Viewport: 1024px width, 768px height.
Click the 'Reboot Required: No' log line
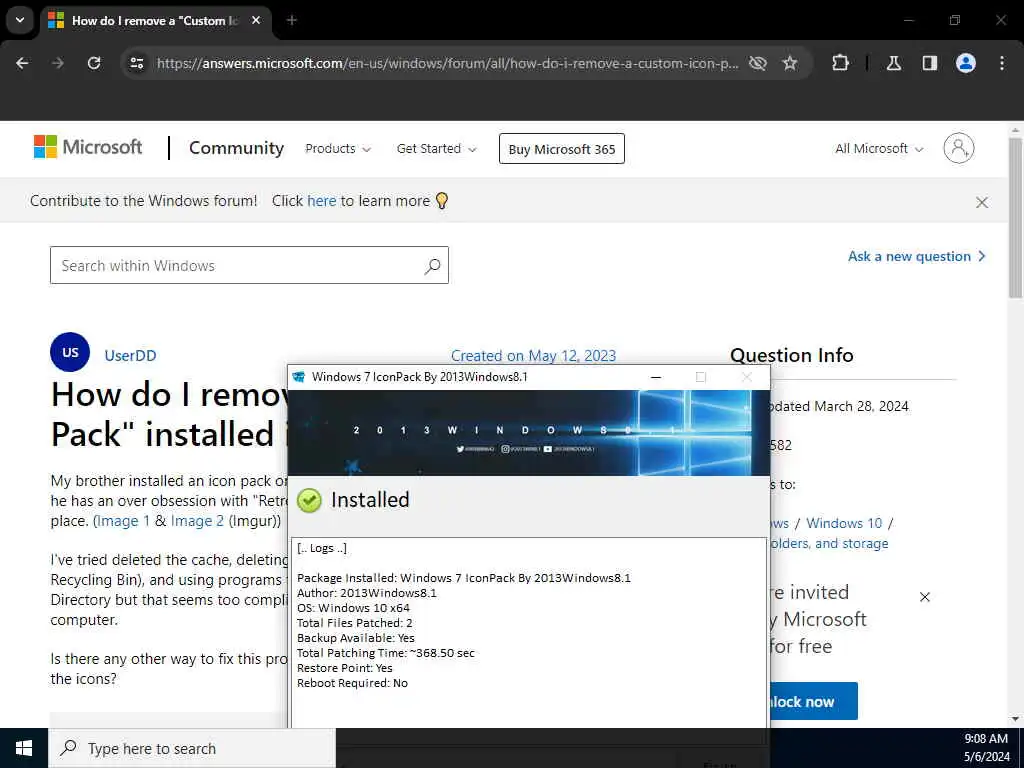coord(353,683)
